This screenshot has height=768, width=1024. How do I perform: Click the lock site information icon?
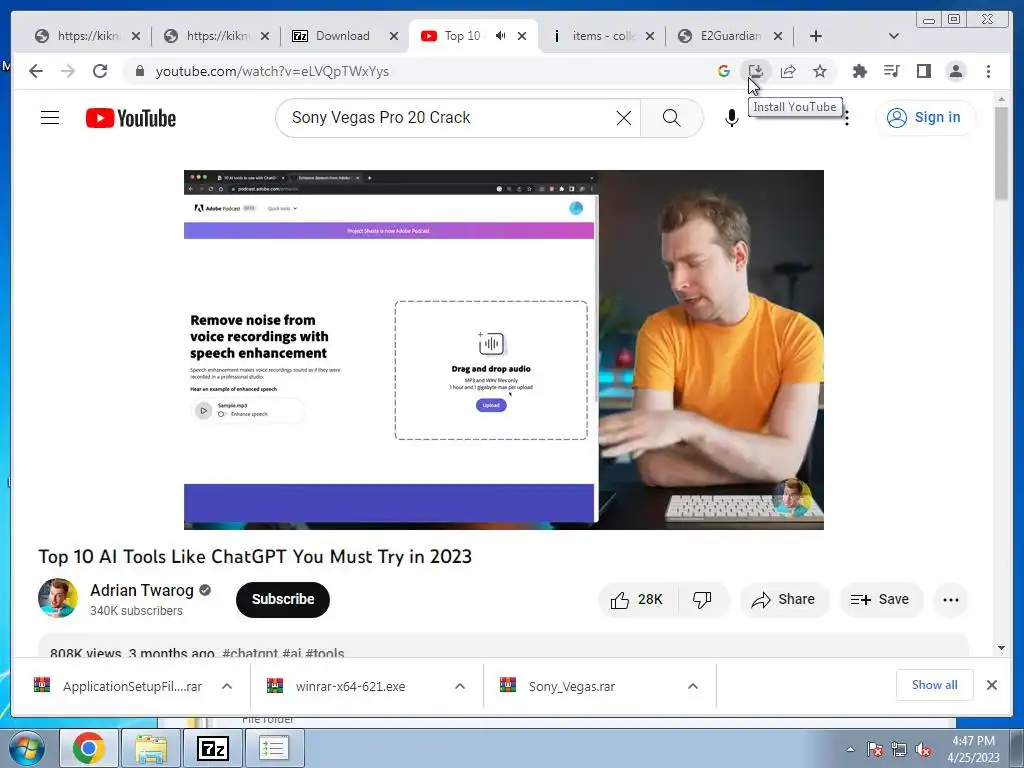coord(139,71)
